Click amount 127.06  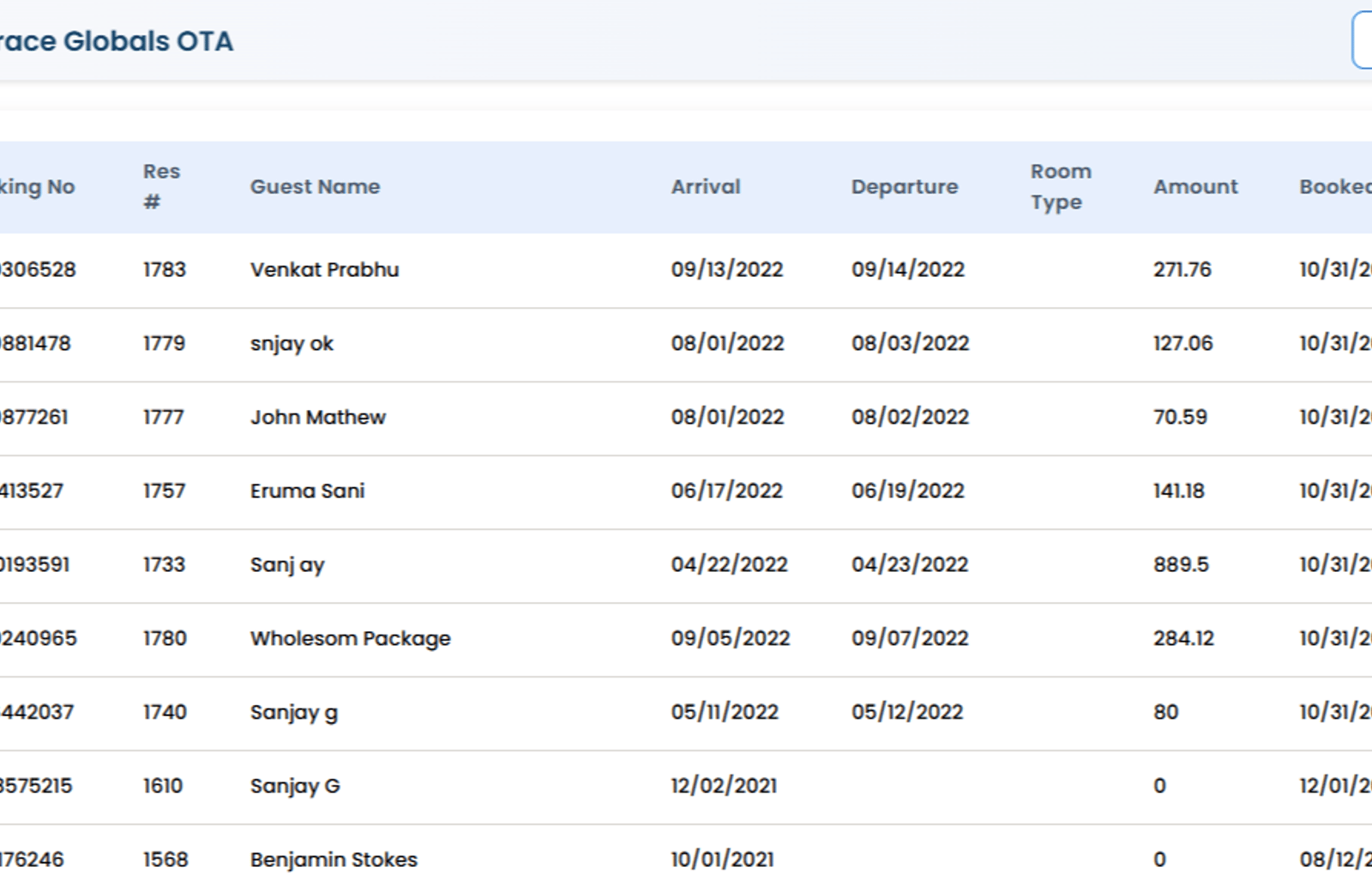coord(1183,343)
